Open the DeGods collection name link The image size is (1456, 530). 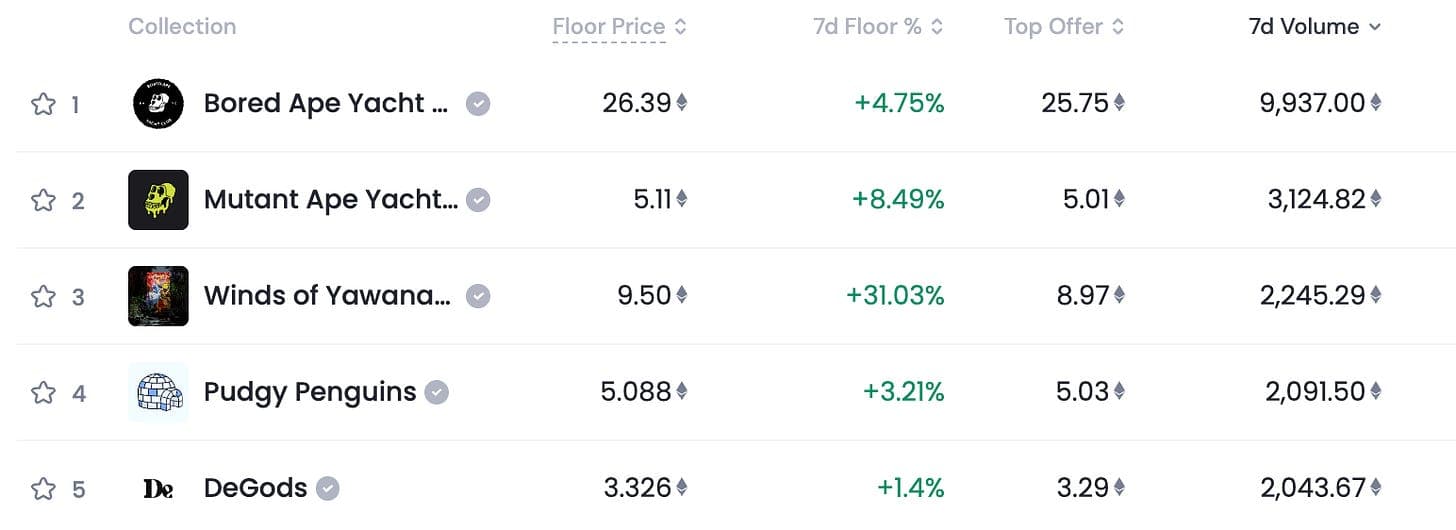(x=256, y=487)
